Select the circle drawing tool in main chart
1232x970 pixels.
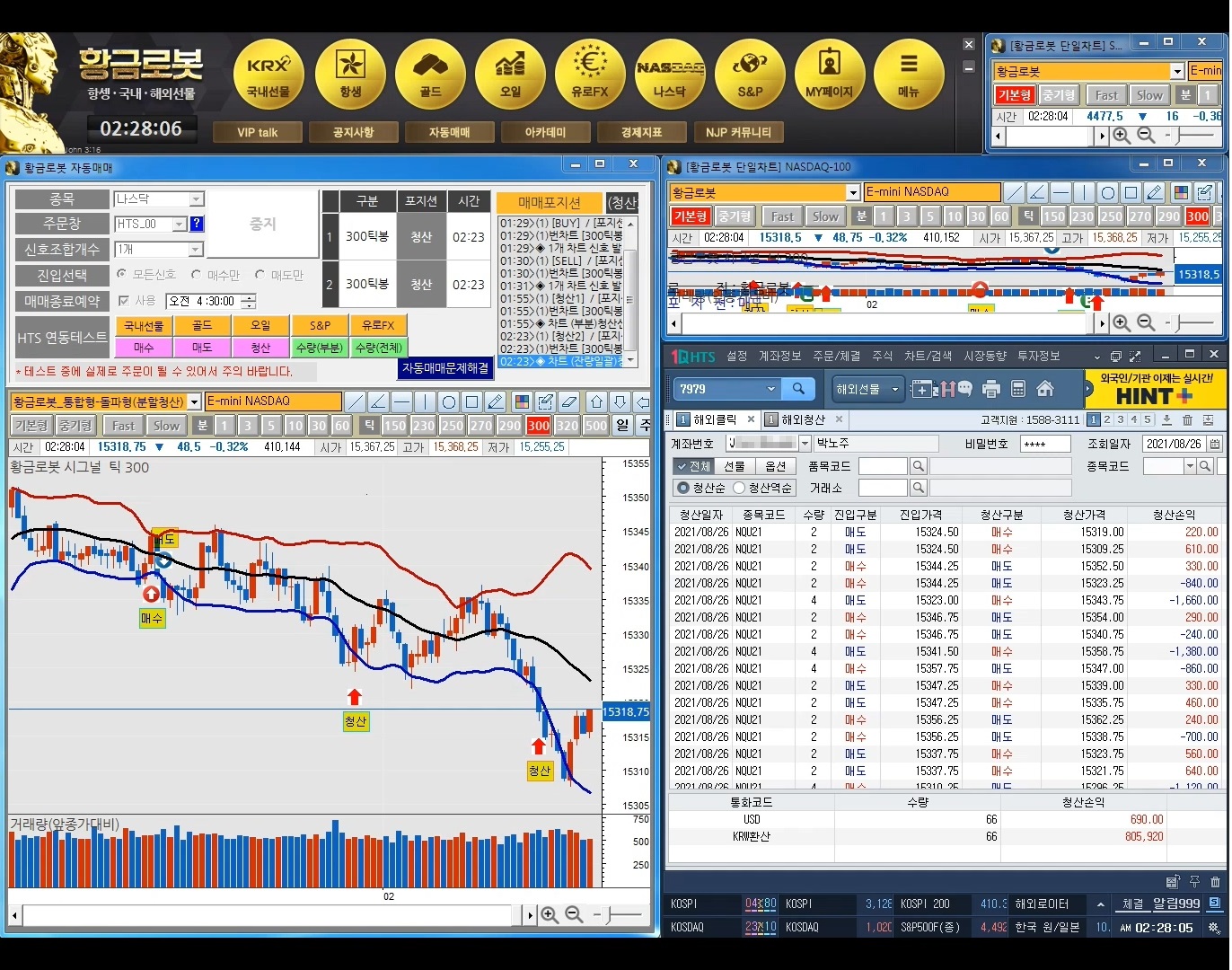(x=449, y=401)
